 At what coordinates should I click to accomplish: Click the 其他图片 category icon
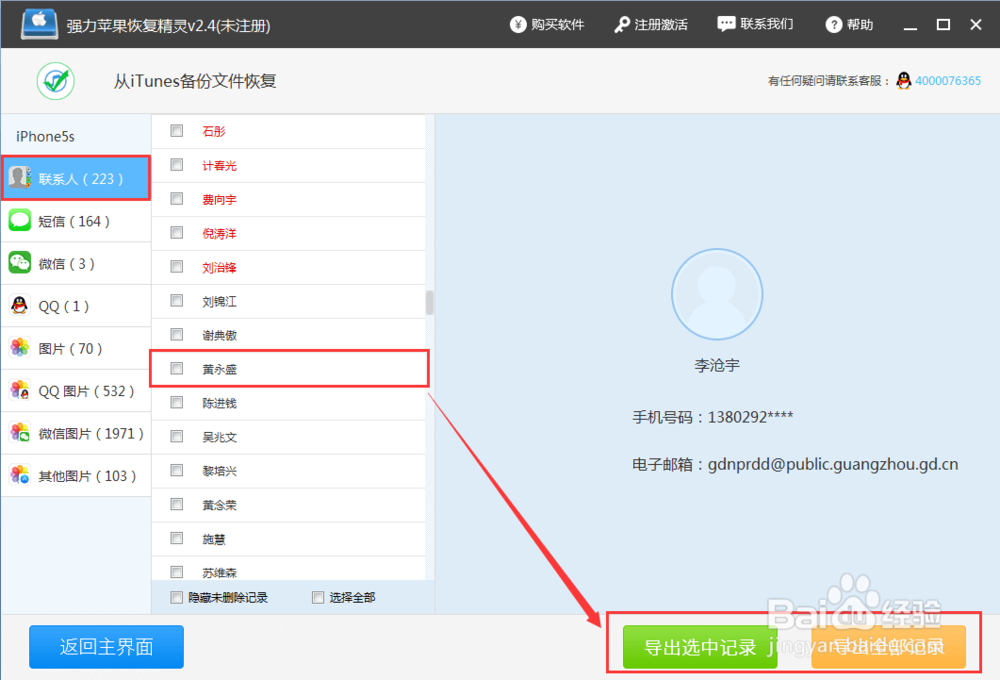20,475
